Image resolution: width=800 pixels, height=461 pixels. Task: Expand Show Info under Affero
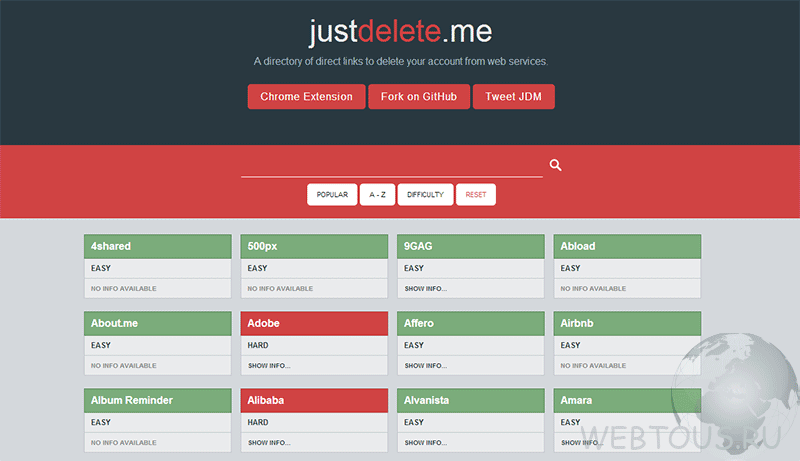click(425, 366)
